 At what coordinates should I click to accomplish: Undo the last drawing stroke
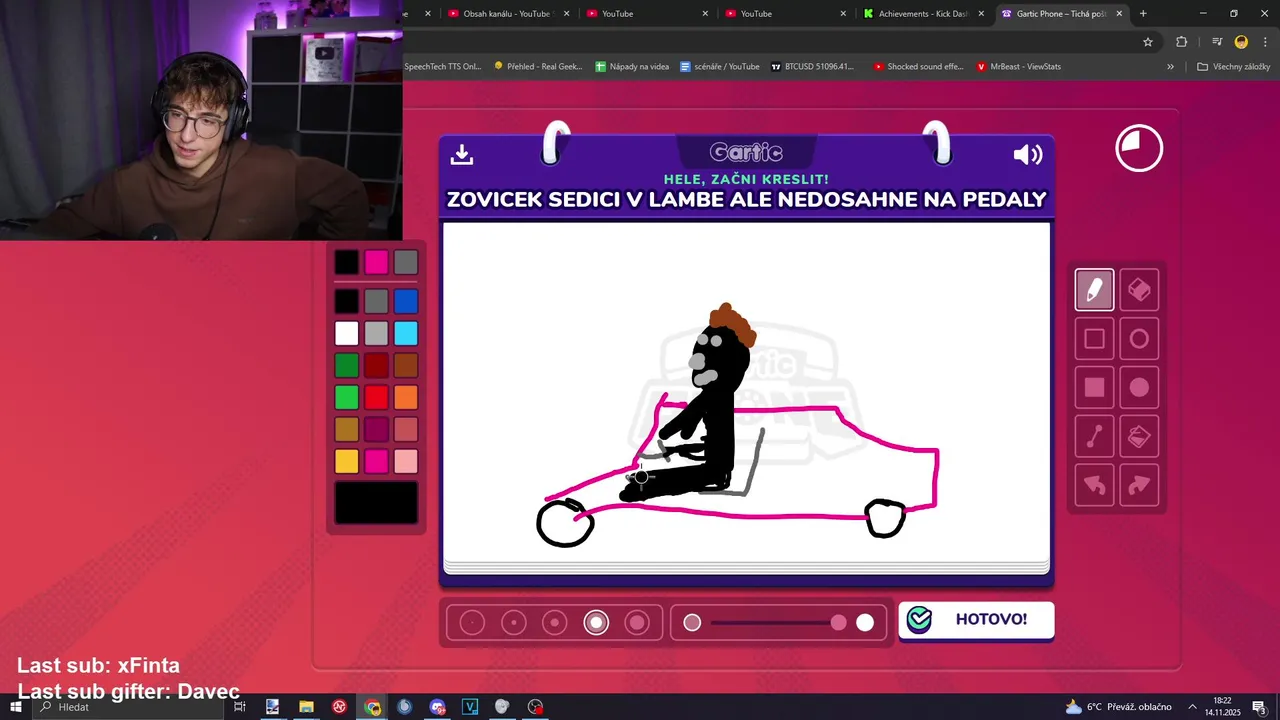click(1094, 486)
